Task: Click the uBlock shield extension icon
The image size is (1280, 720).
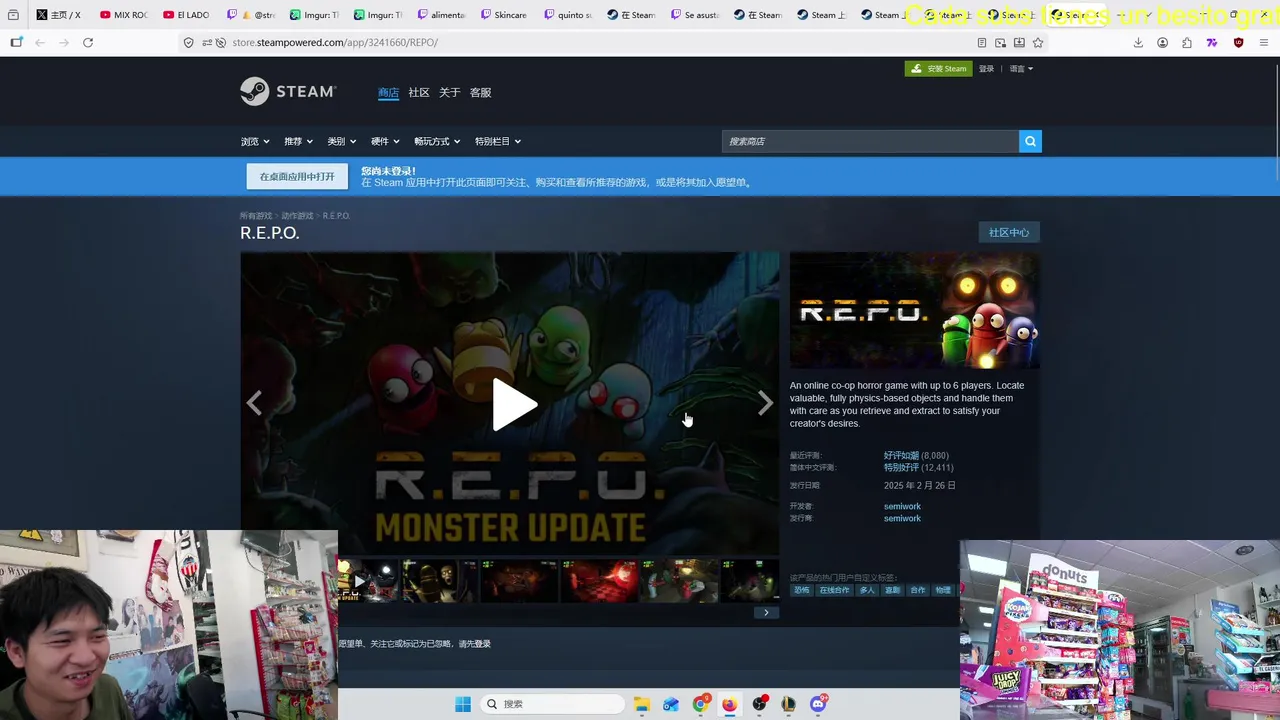Action: [x=1238, y=42]
